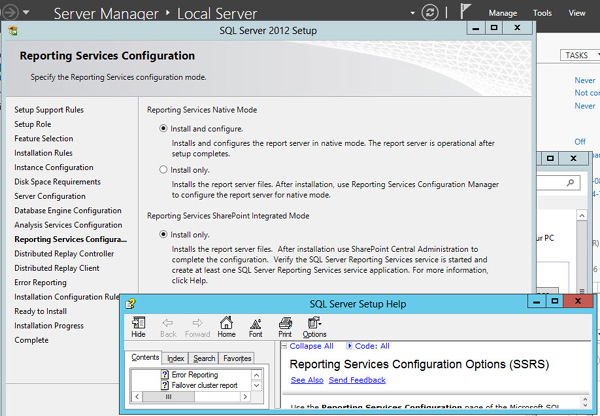The width and height of the screenshot is (600, 416).
Task: Open the View menu in Server Manager
Action: (577, 13)
